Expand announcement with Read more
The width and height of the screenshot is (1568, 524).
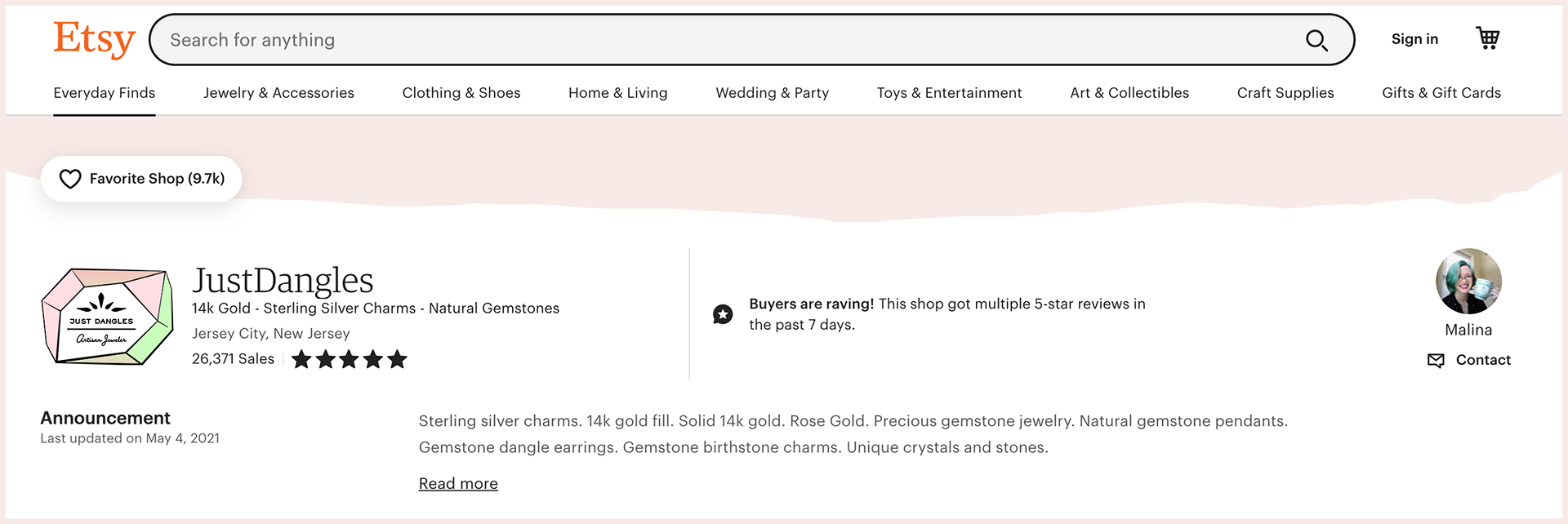(x=458, y=484)
